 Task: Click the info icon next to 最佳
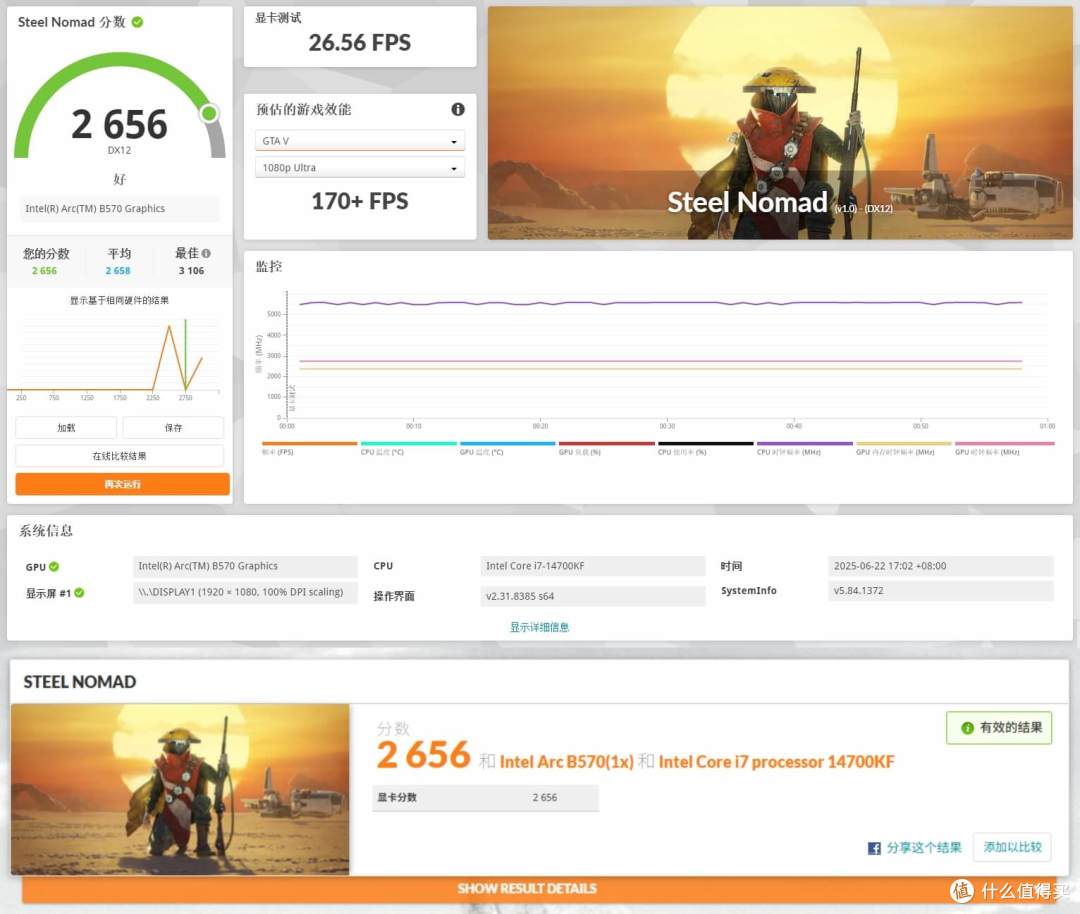(206, 253)
